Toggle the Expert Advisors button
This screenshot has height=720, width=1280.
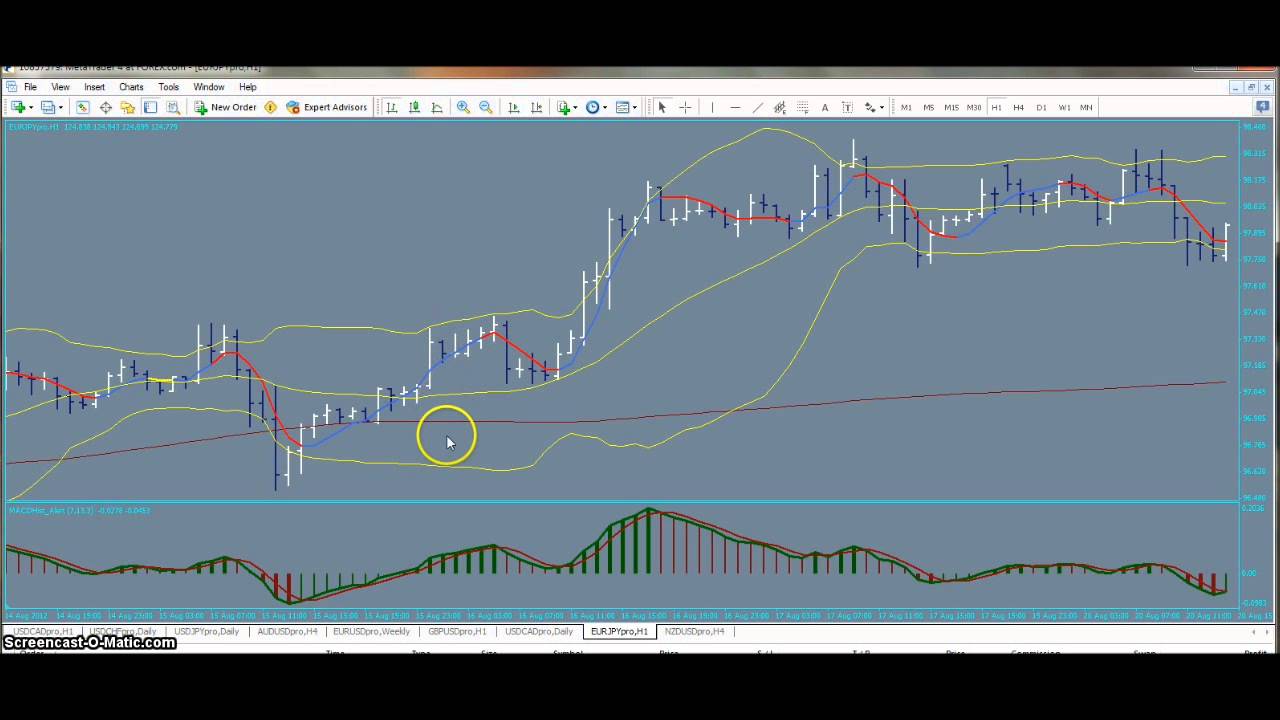click(327, 107)
